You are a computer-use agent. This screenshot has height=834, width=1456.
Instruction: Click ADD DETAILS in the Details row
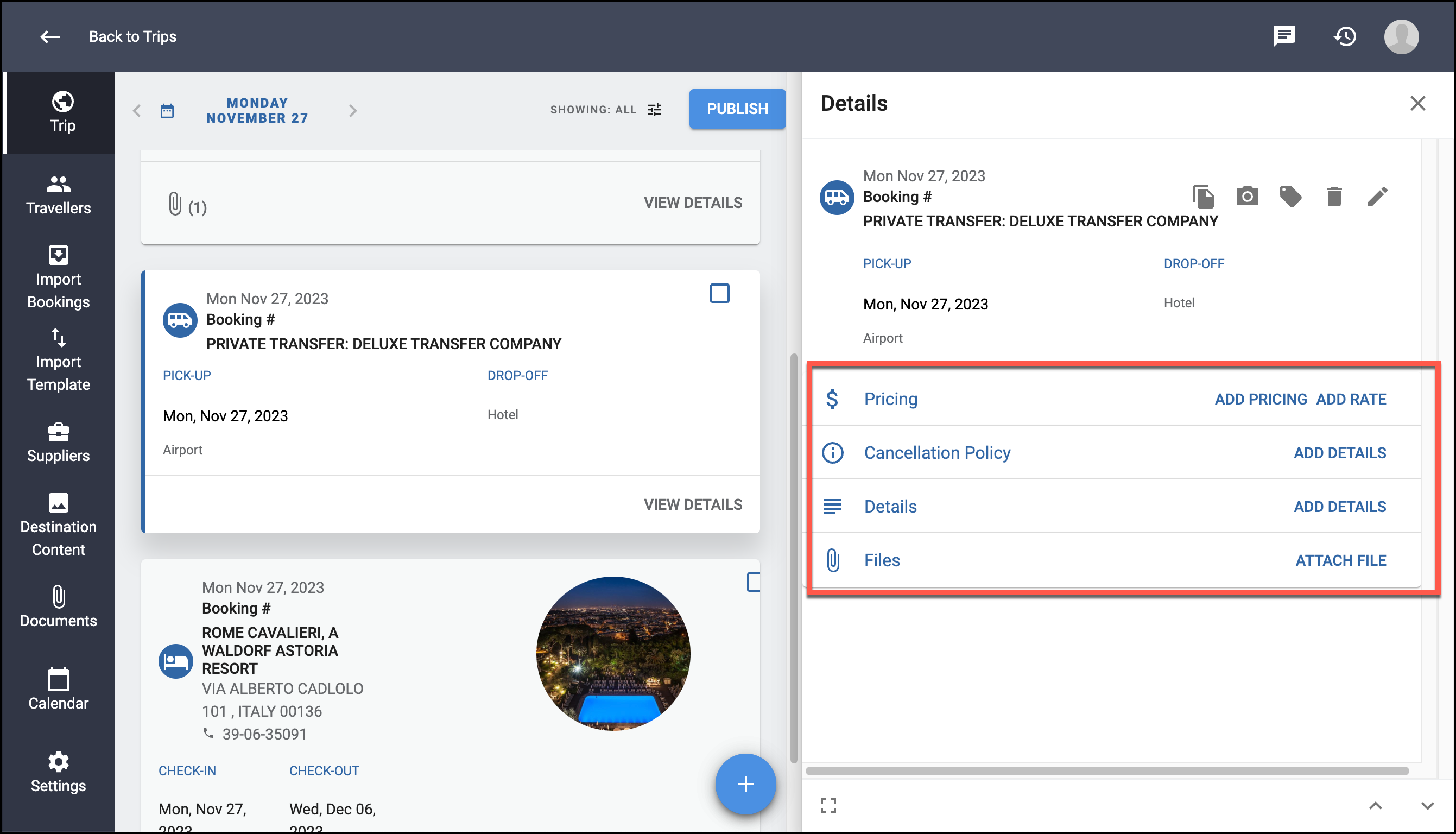[x=1340, y=507]
